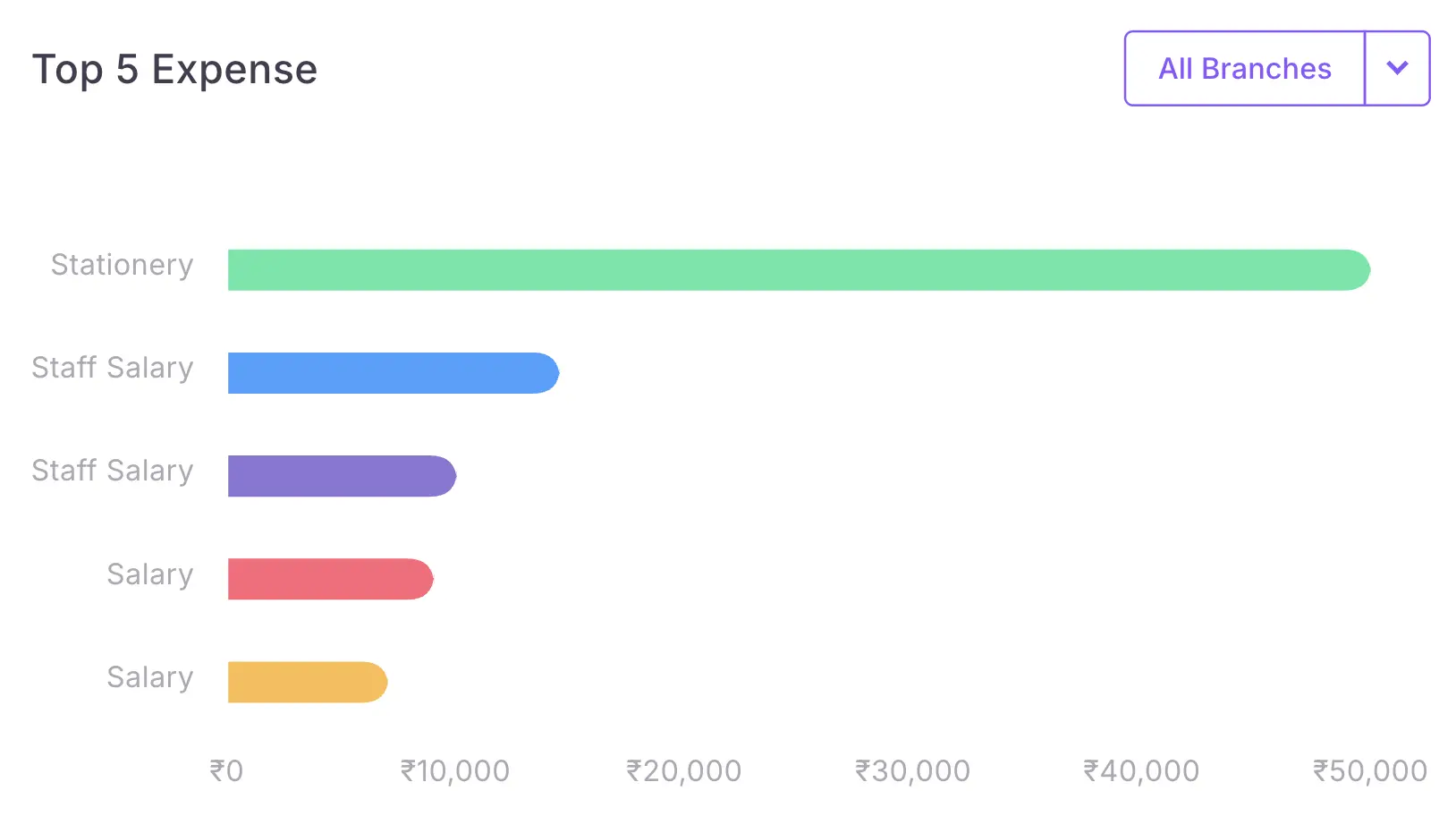Click the red Salary bar

click(329, 579)
